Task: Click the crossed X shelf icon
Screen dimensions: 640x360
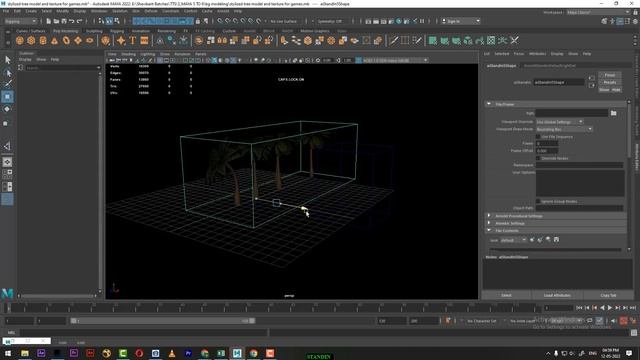Action: [x=515, y=40]
